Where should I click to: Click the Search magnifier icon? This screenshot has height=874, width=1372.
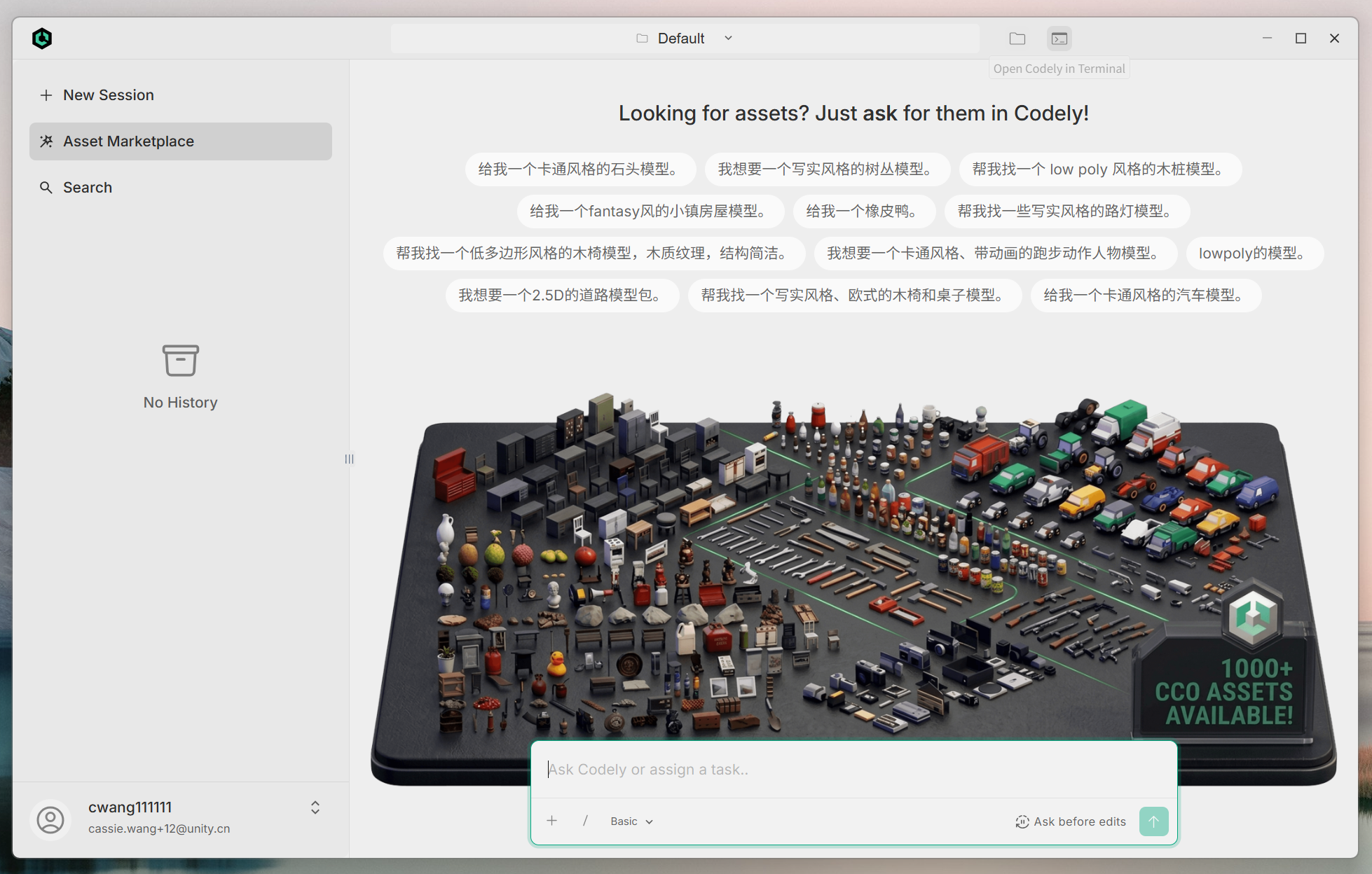click(x=46, y=188)
